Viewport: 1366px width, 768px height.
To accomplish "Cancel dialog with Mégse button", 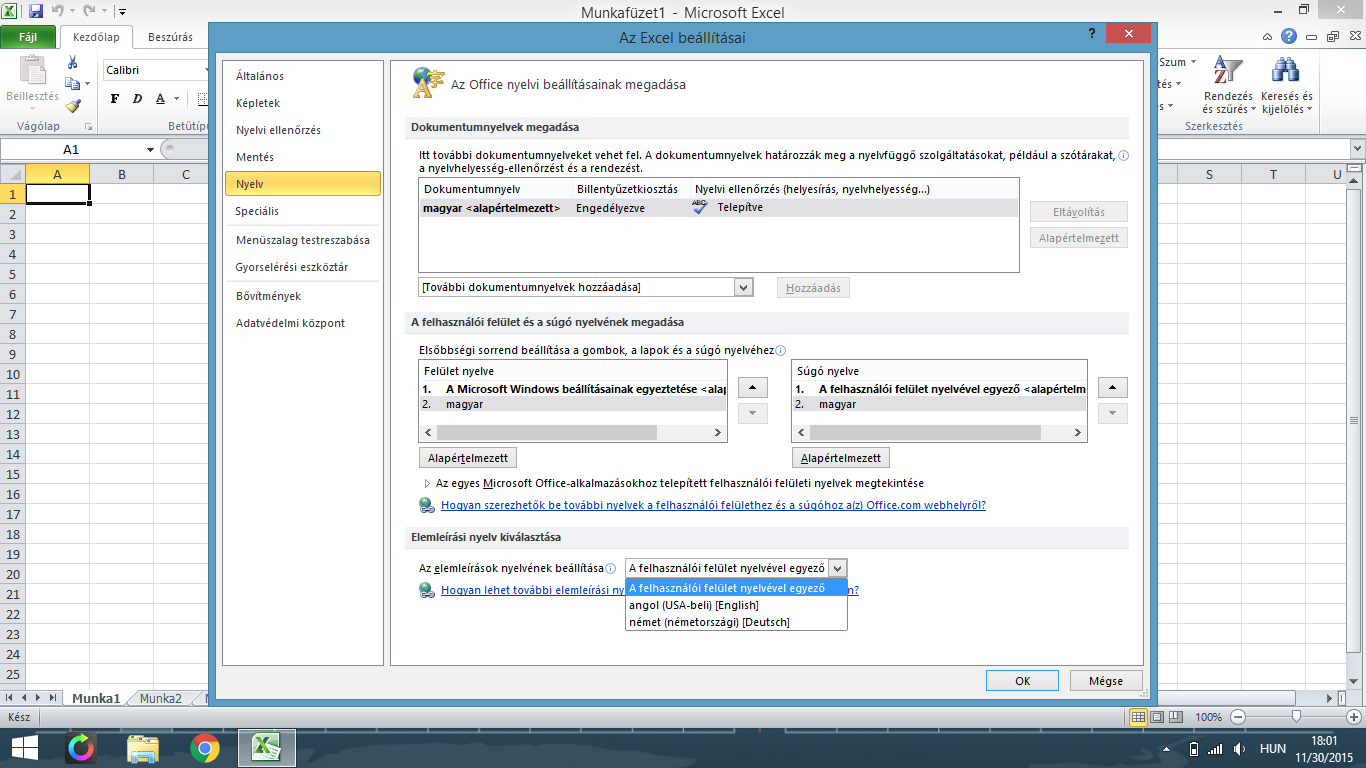I will [1105, 680].
